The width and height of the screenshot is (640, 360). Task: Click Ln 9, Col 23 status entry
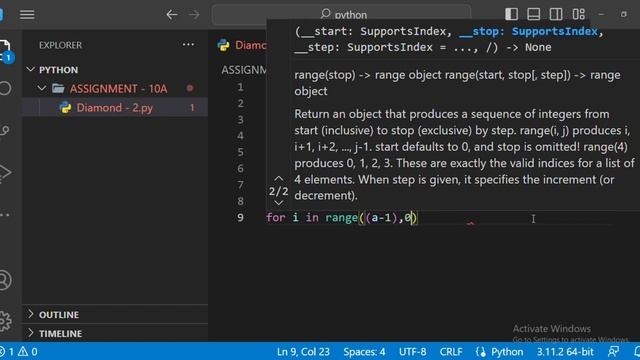point(303,352)
